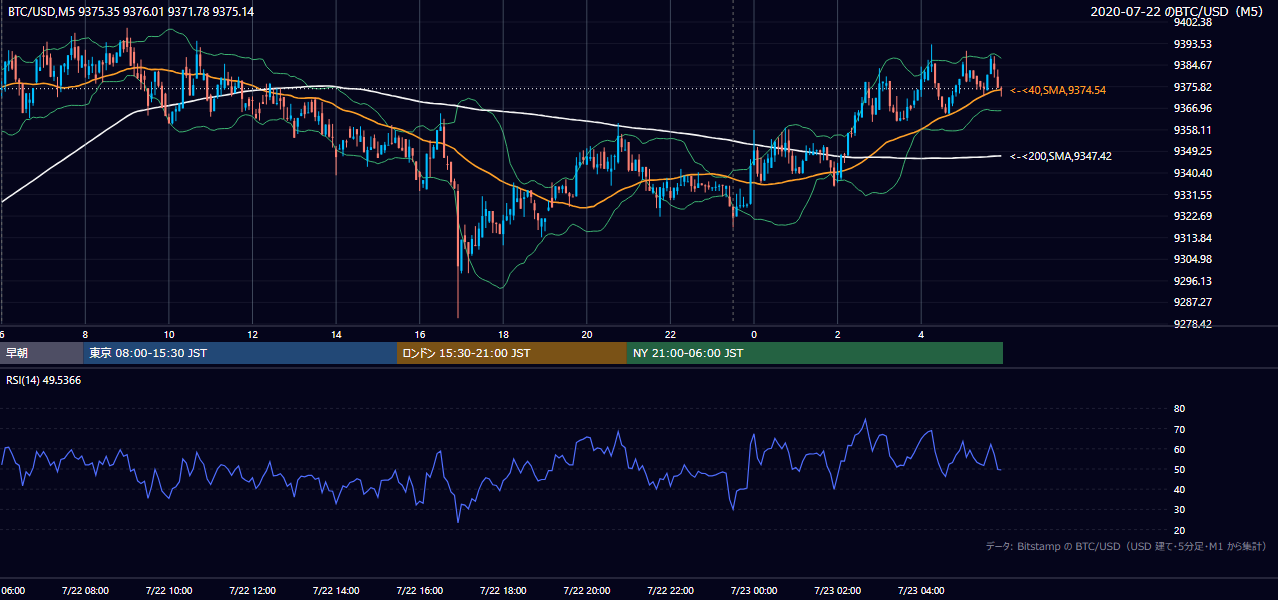Image resolution: width=1278 pixels, height=600 pixels.
Task: Click price axis value 9358.11
Action: (x=1192, y=130)
